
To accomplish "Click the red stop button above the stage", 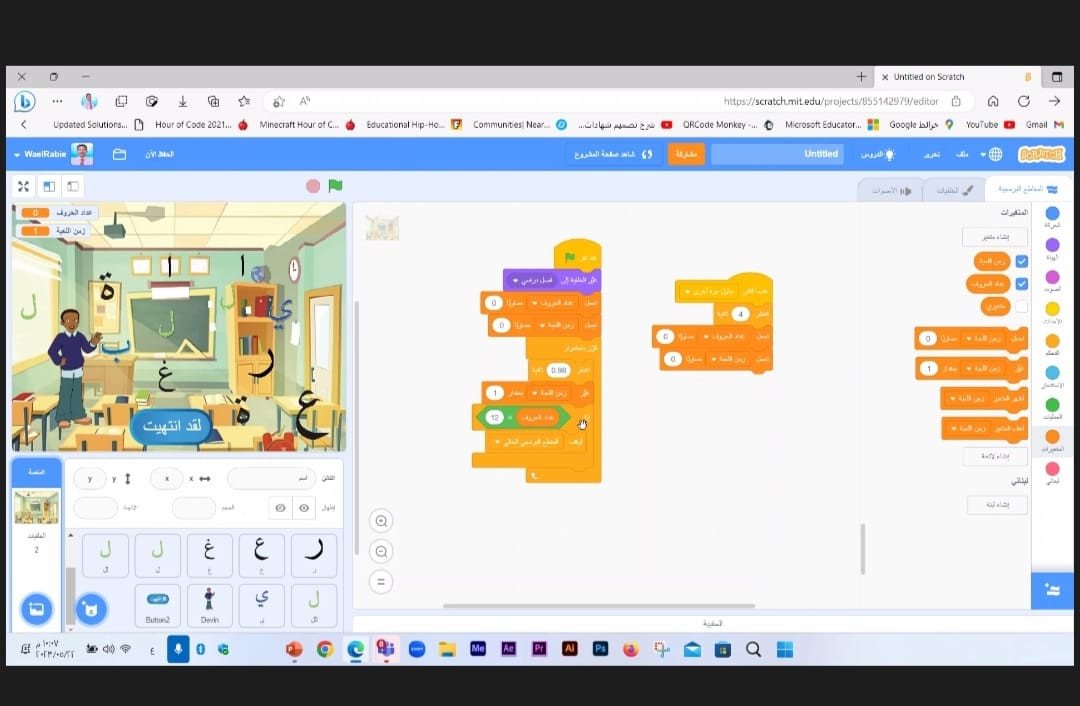I will 313,186.
